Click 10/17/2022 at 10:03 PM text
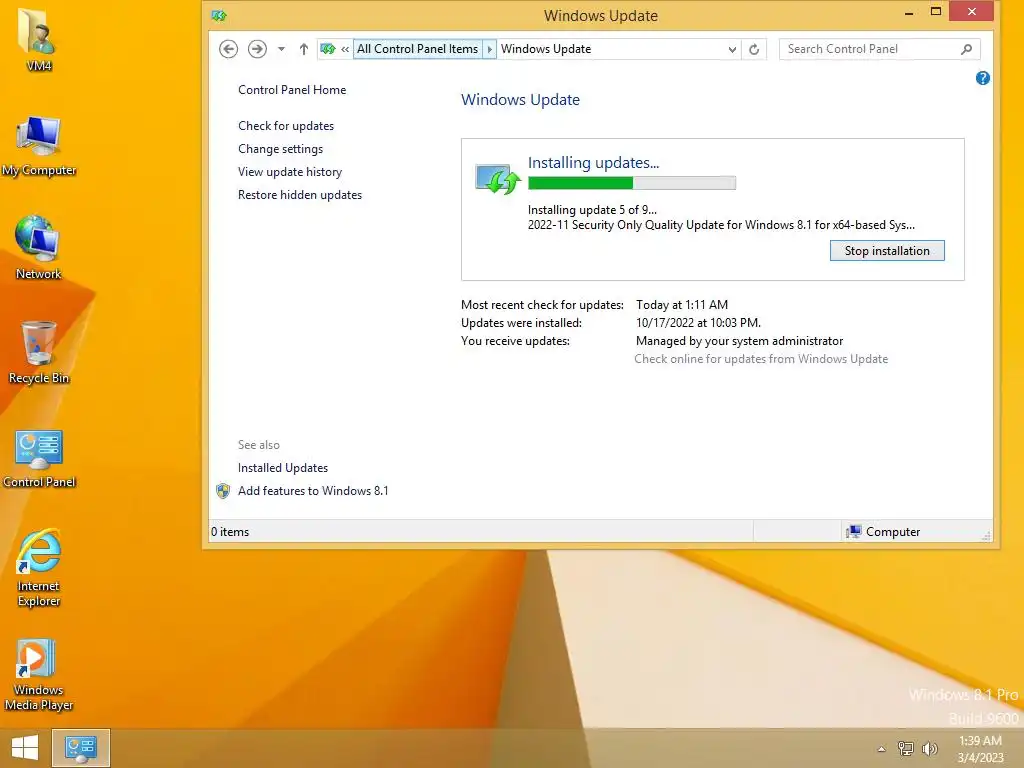This screenshot has height=768, width=1024. 698,323
